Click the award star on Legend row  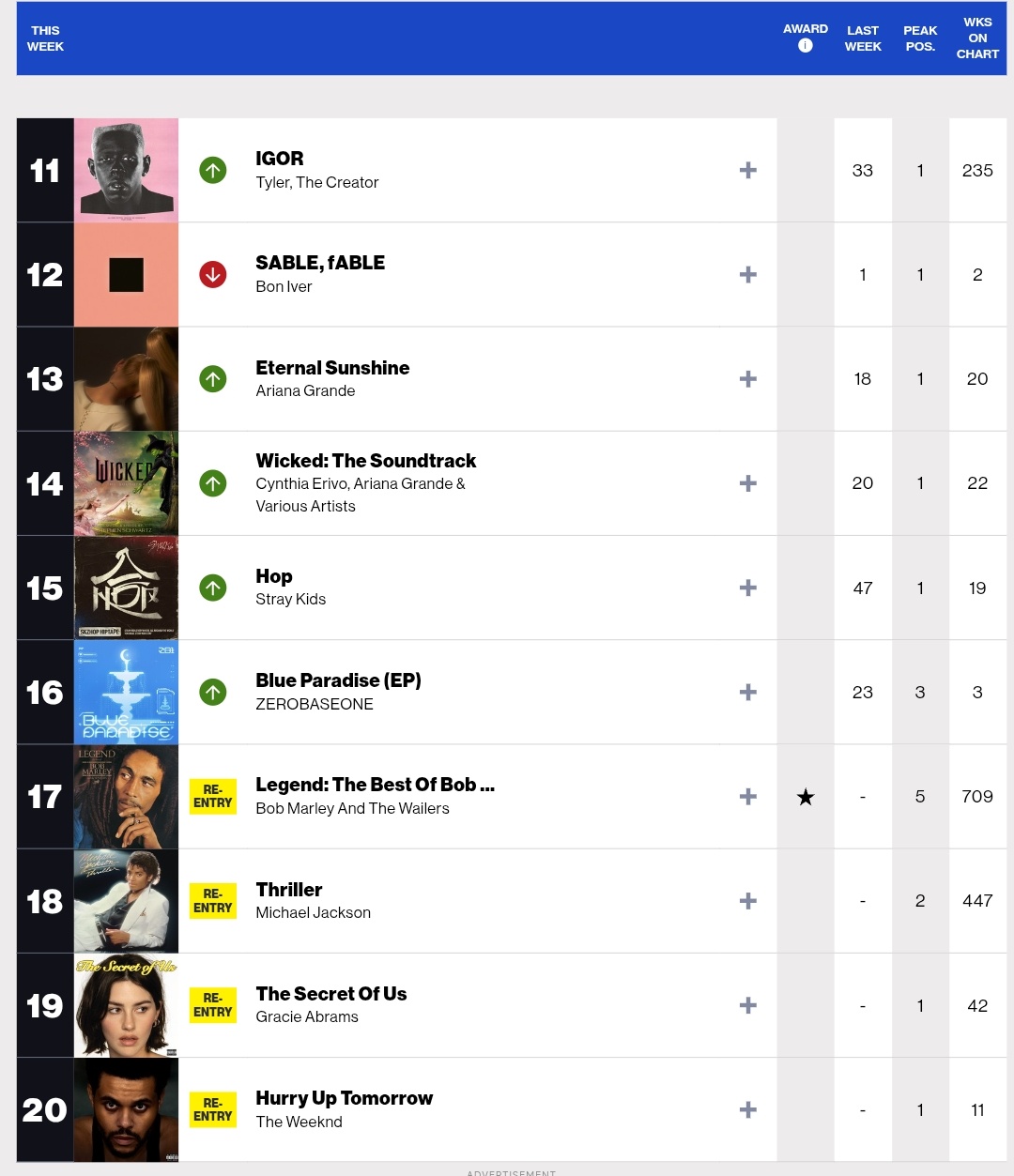(805, 797)
